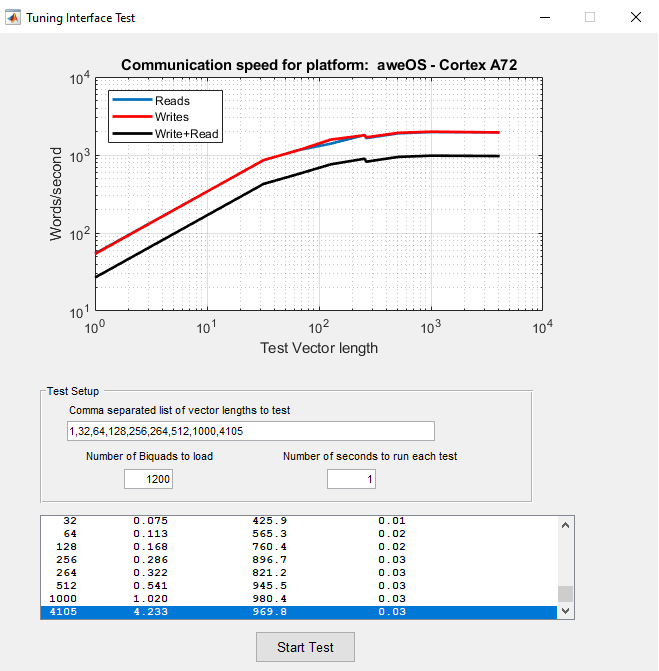The height and width of the screenshot is (671, 659).
Task: Click the red Writes legend entry
Action: pos(171,117)
